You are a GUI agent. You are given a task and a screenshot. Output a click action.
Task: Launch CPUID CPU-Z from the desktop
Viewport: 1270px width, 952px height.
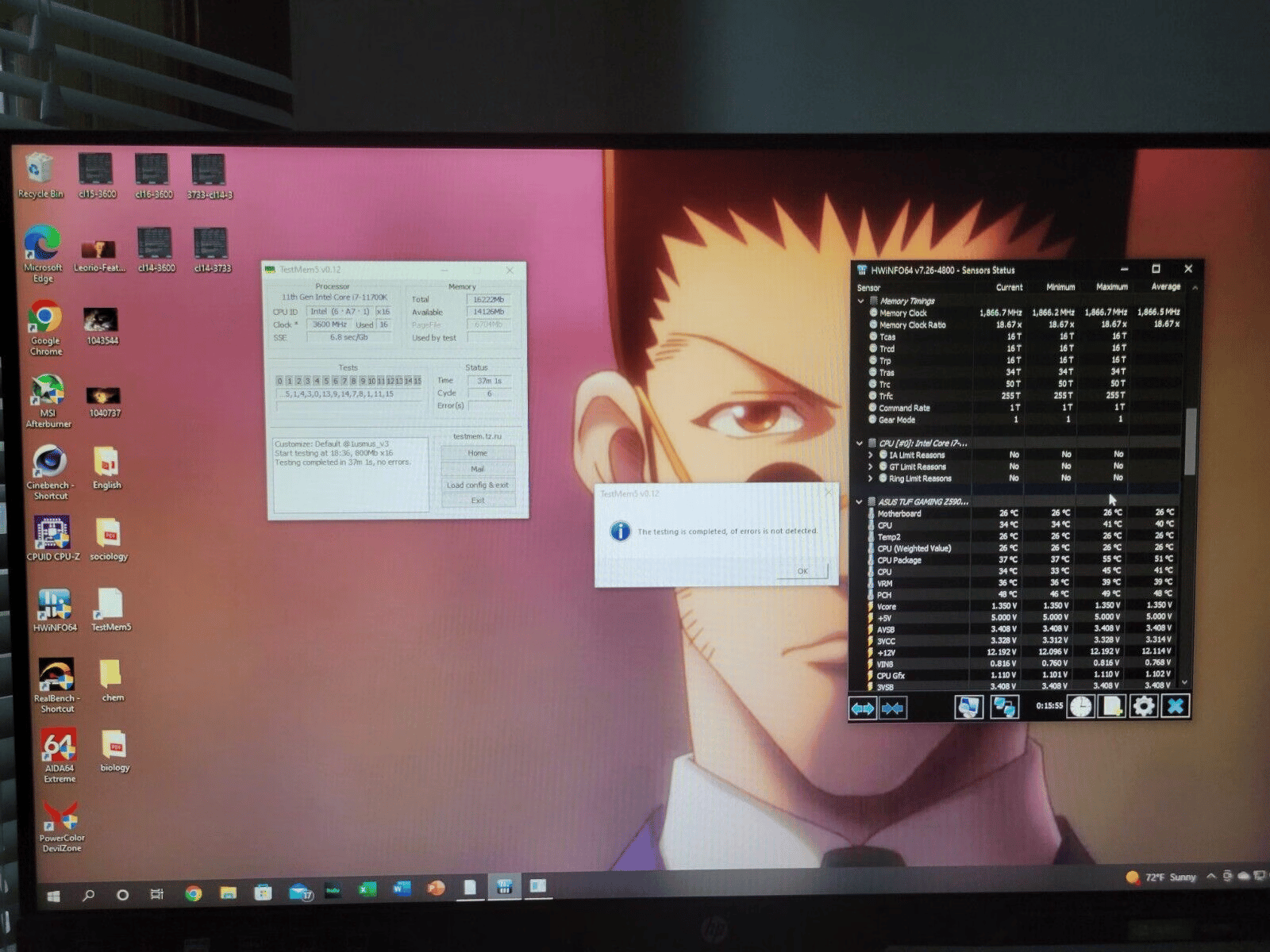tap(52, 538)
